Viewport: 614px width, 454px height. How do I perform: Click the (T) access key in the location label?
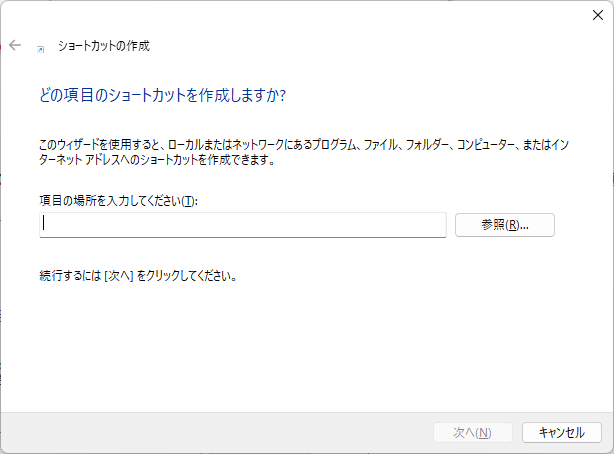pos(190,201)
